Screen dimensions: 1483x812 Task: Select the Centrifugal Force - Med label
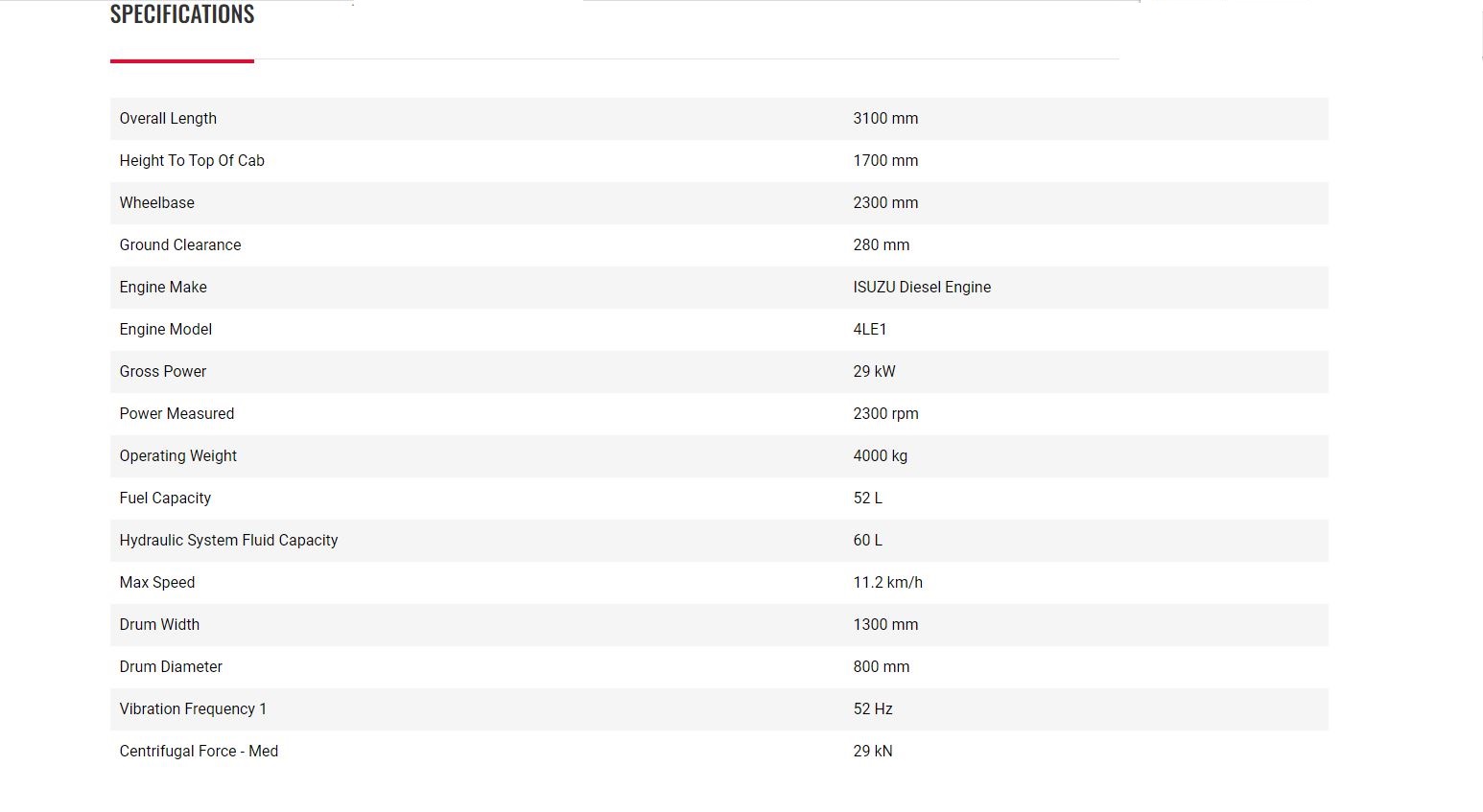point(199,752)
